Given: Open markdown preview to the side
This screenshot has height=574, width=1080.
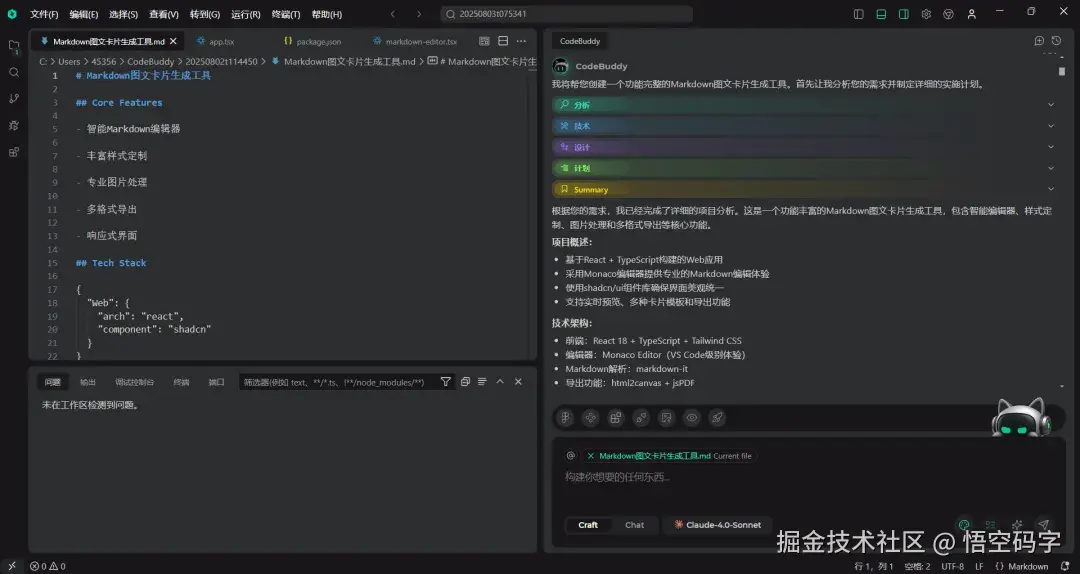Looking at the screenshot, I should click(x=484, y=41).
